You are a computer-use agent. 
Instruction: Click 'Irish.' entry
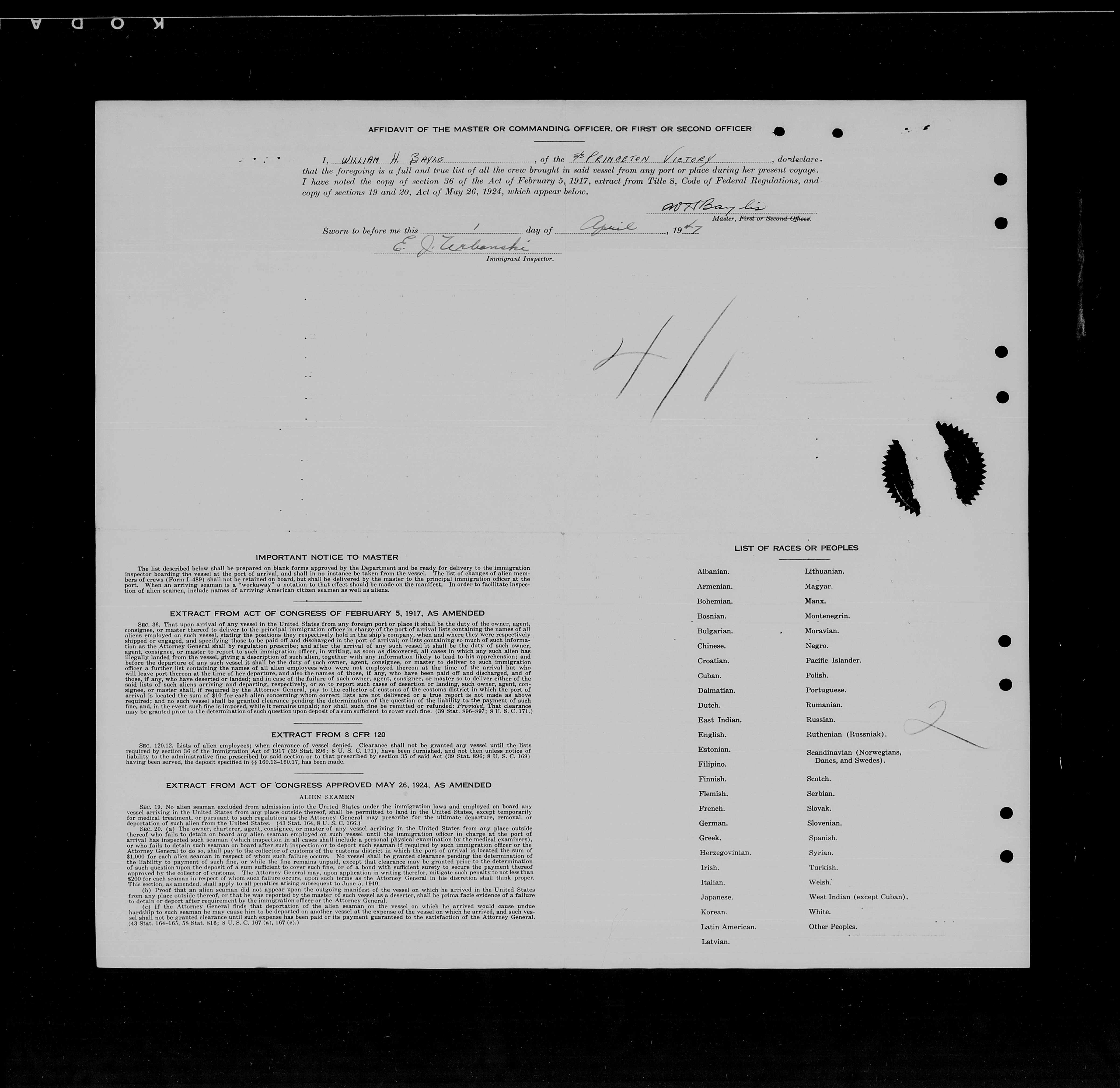coord(710,868)
